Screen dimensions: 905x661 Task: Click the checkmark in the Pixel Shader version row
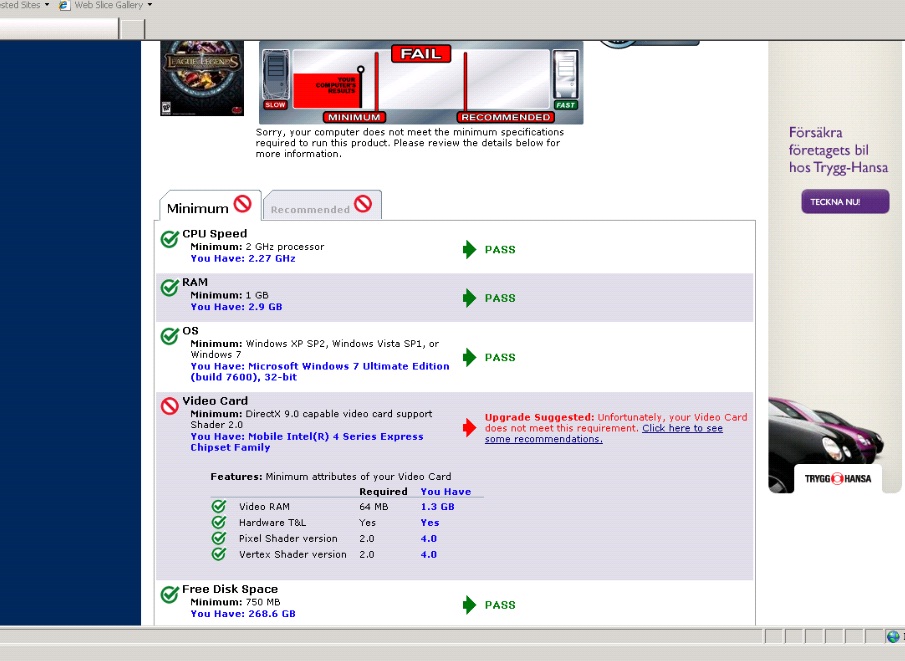[219, 538]
